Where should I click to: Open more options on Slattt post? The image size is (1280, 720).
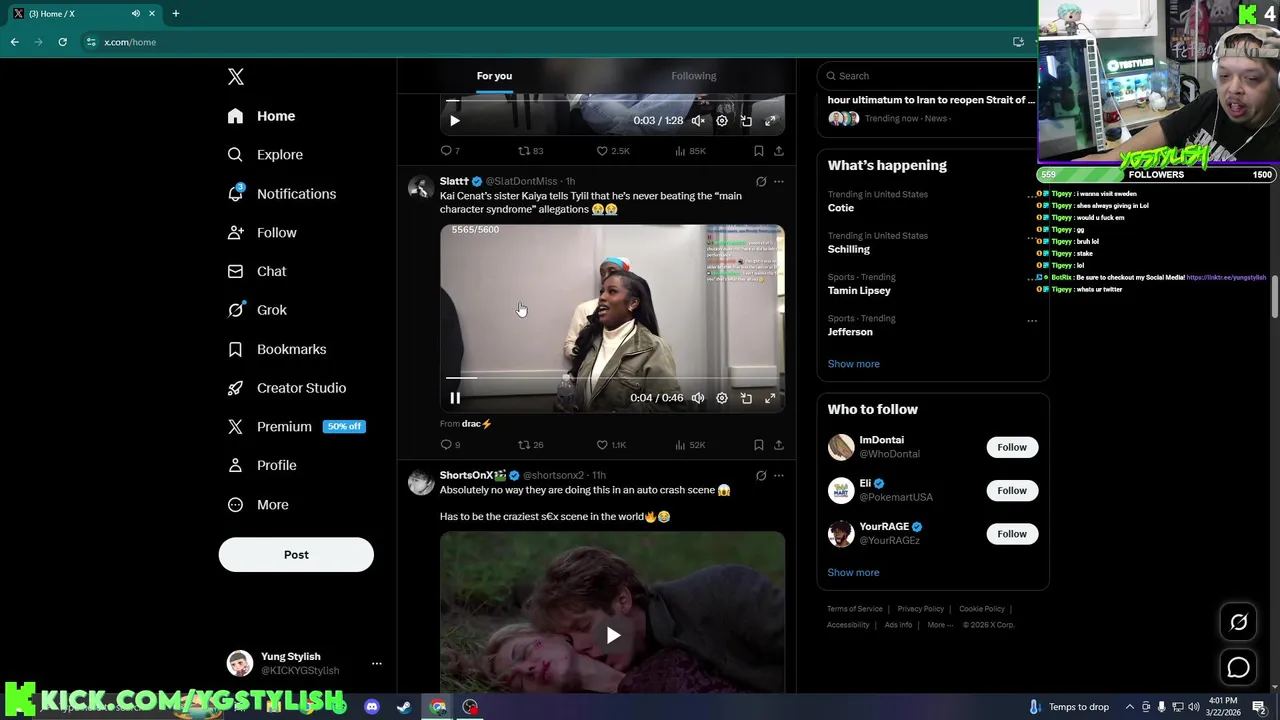point(779,182)
